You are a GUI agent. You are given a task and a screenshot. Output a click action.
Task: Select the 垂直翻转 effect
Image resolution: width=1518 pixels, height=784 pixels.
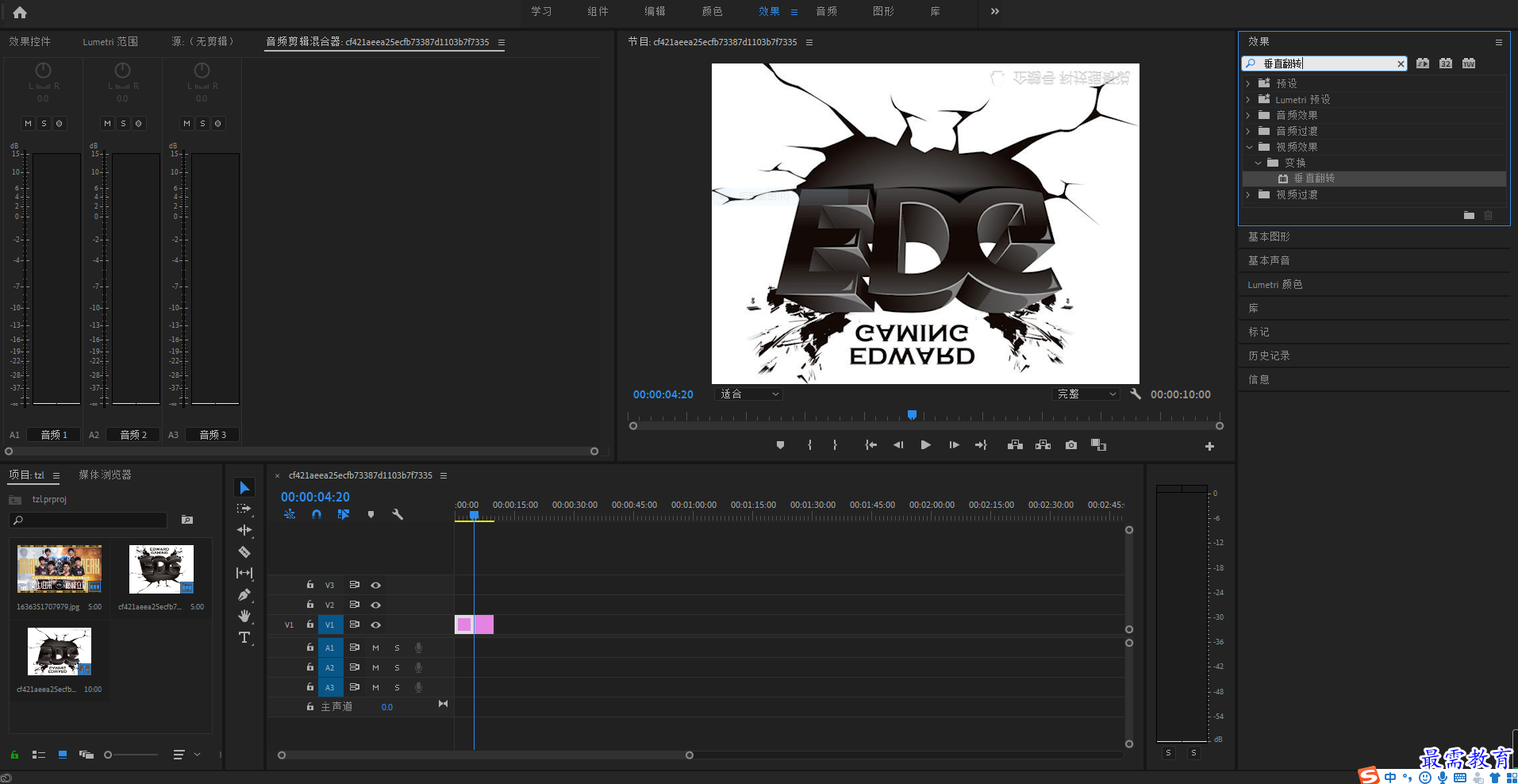point(1313,179)
